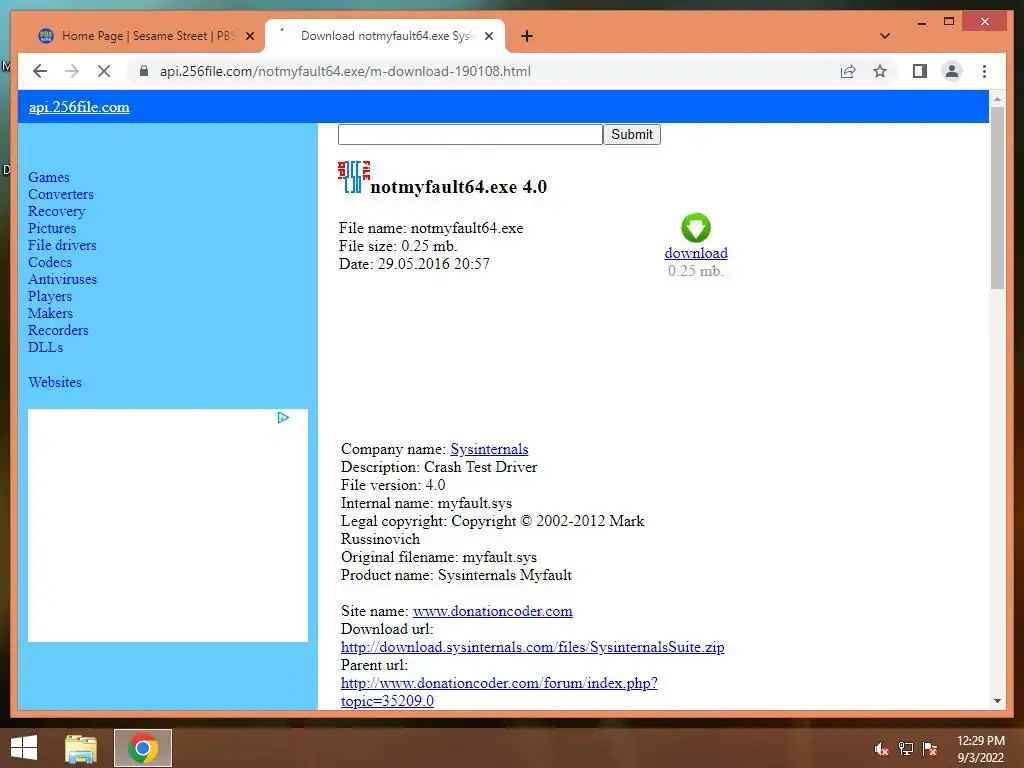Viewport: 1024px width, 768px height.
Task: Click the forward navigation arrow
Action: click(x=72, y=71)
